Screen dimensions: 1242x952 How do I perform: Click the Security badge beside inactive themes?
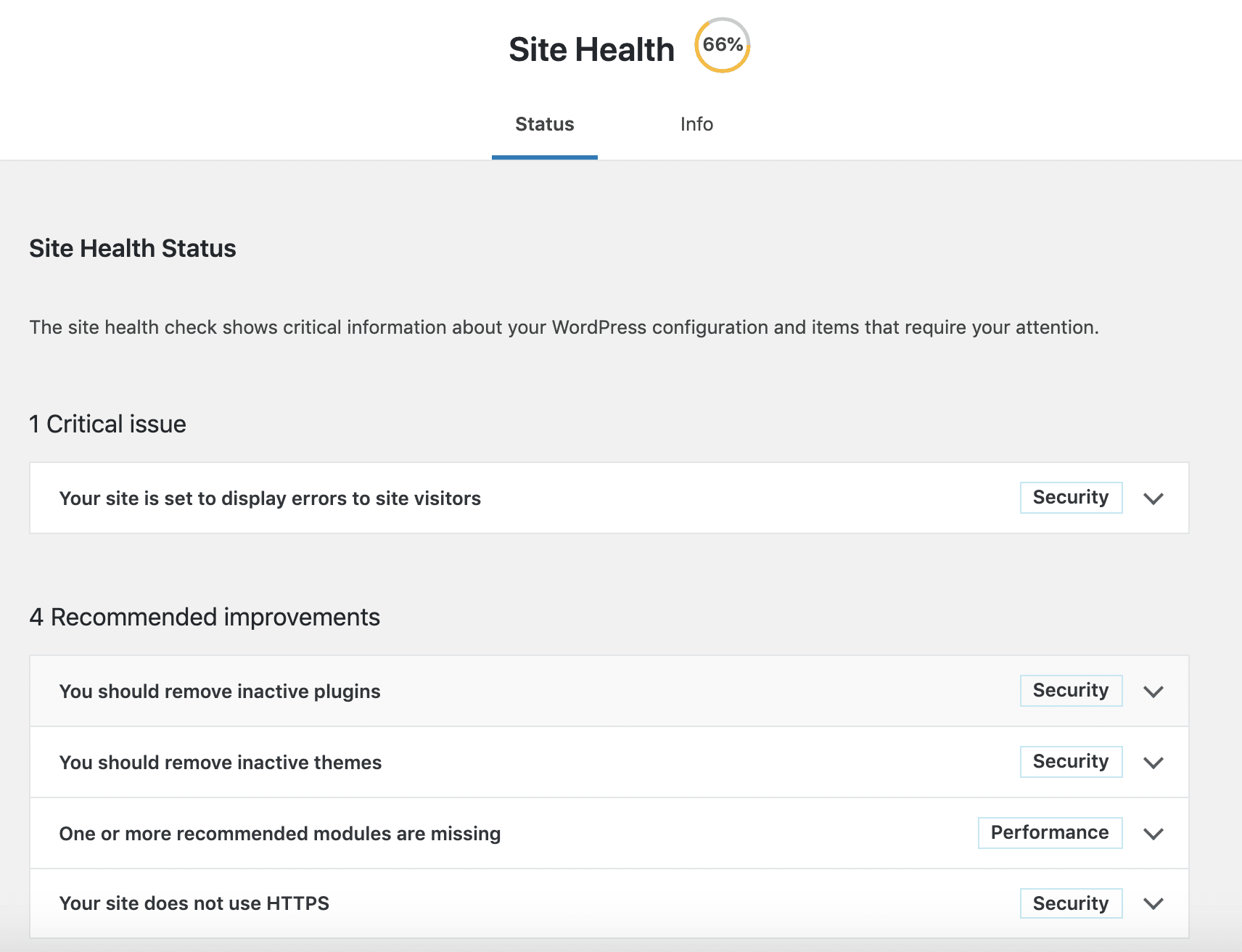point(1071,761)
